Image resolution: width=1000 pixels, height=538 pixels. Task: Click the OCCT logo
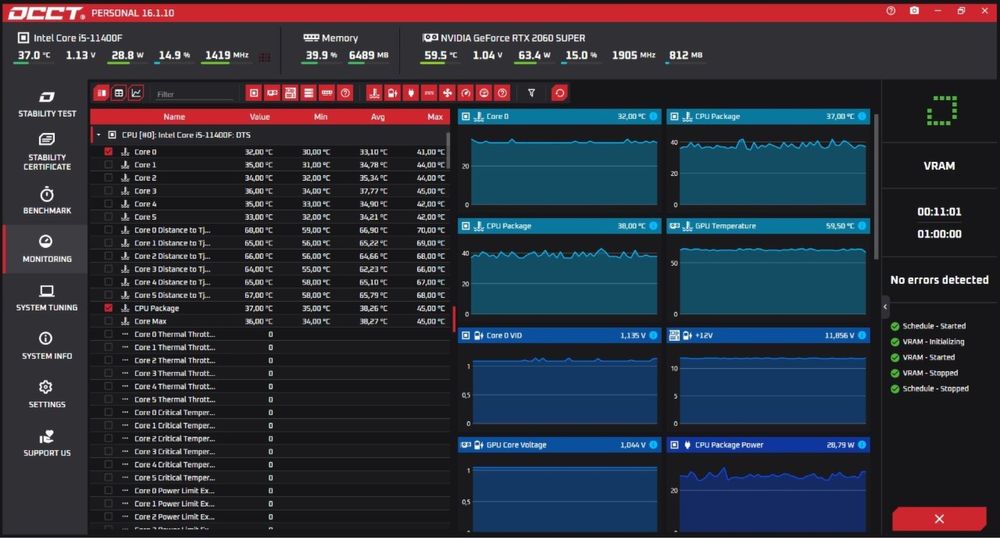pos(45,13)
